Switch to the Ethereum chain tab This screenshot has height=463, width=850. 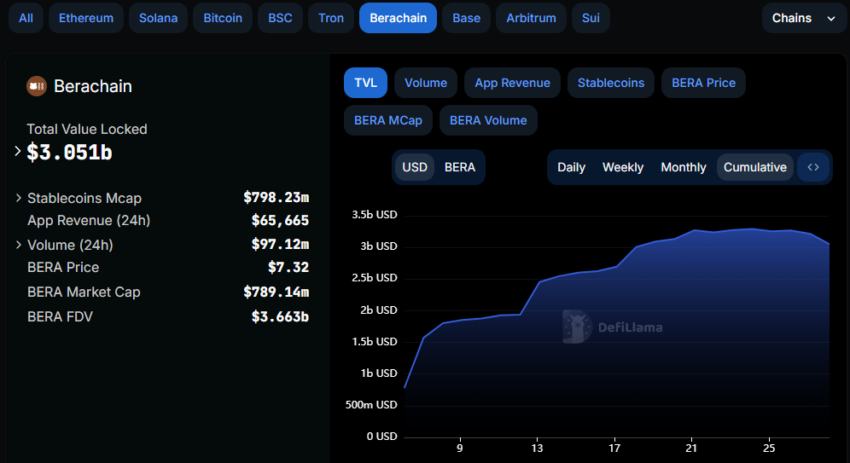(x=86, y=18)
